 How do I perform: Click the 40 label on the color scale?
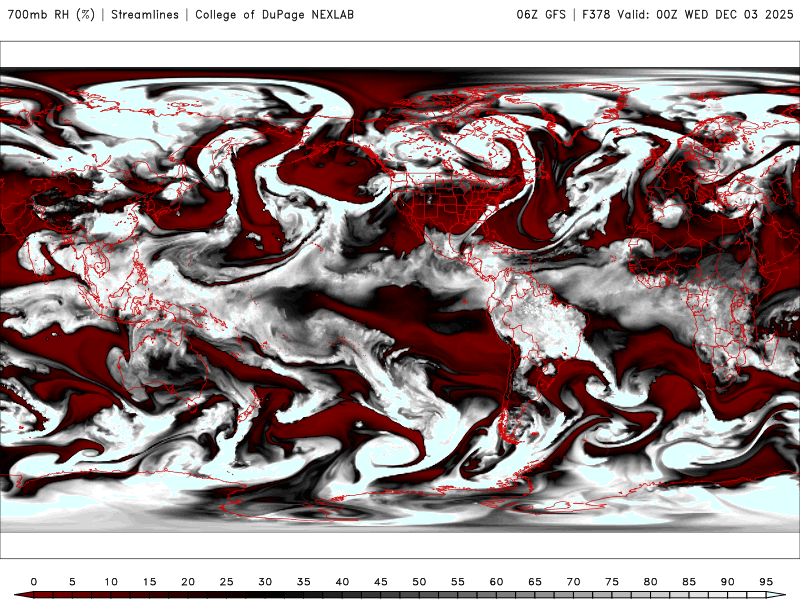coord(342,582)
